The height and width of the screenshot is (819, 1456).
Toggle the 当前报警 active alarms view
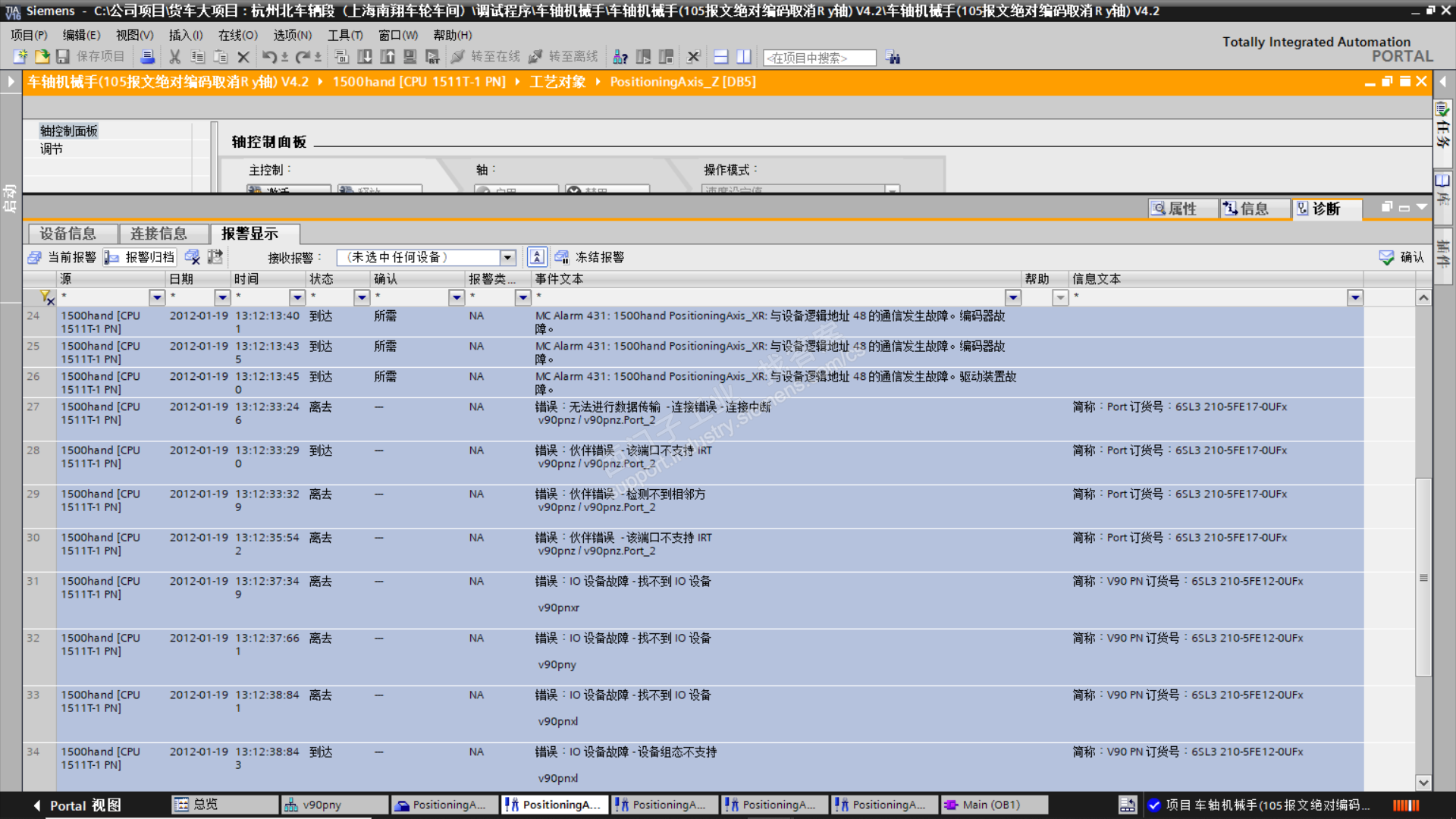(63, 257)
